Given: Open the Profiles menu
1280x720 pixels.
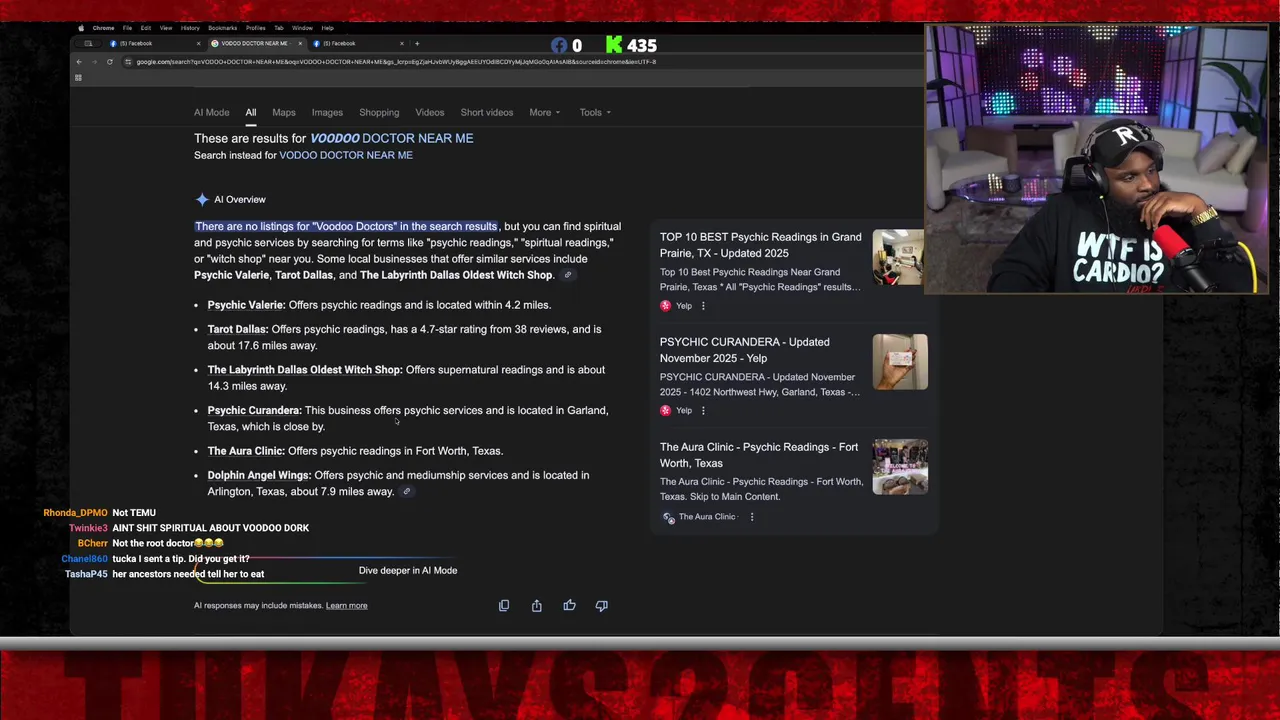Looking at the screenshot, I should click(256, 28).
